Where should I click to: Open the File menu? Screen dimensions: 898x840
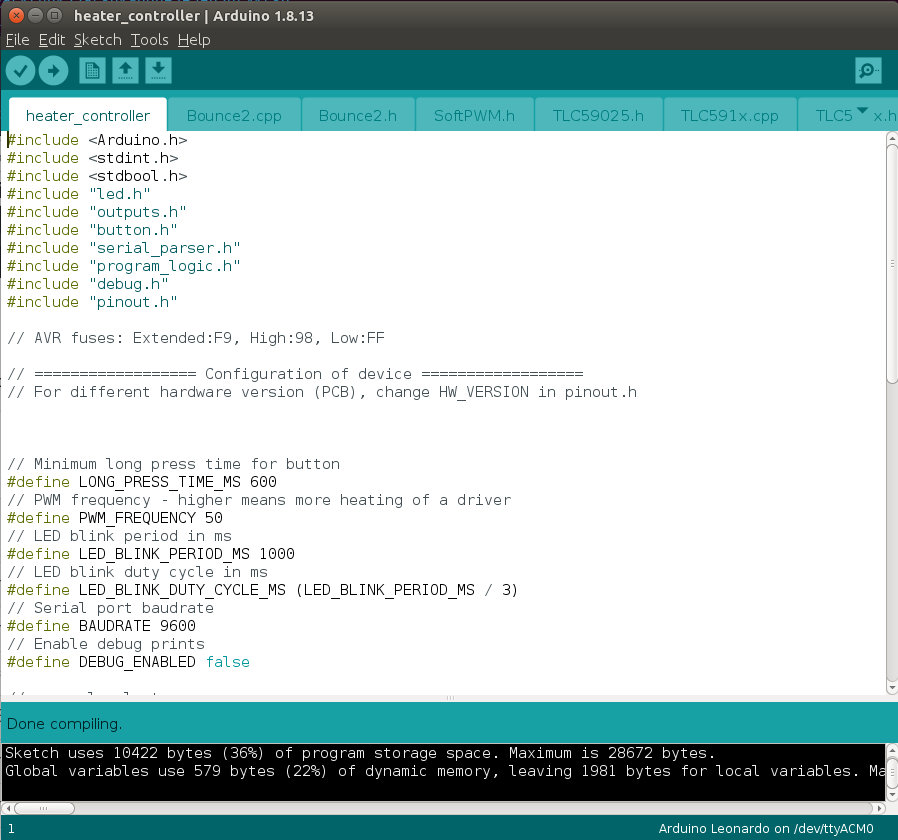17,40
